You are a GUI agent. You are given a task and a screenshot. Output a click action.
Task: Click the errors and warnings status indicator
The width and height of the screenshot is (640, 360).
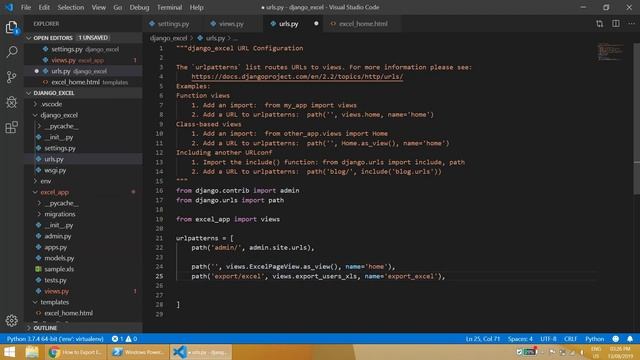[124, 339]
